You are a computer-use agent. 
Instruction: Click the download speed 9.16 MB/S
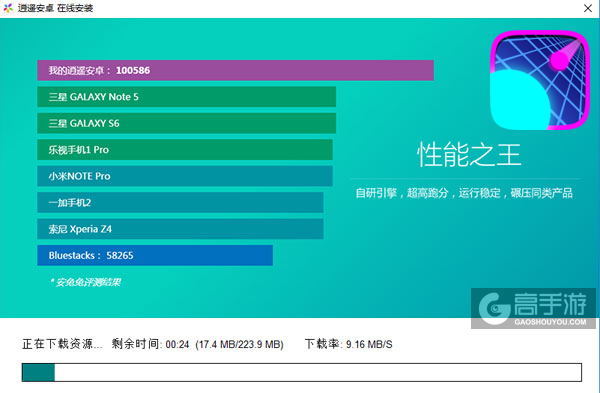[369, 344]
